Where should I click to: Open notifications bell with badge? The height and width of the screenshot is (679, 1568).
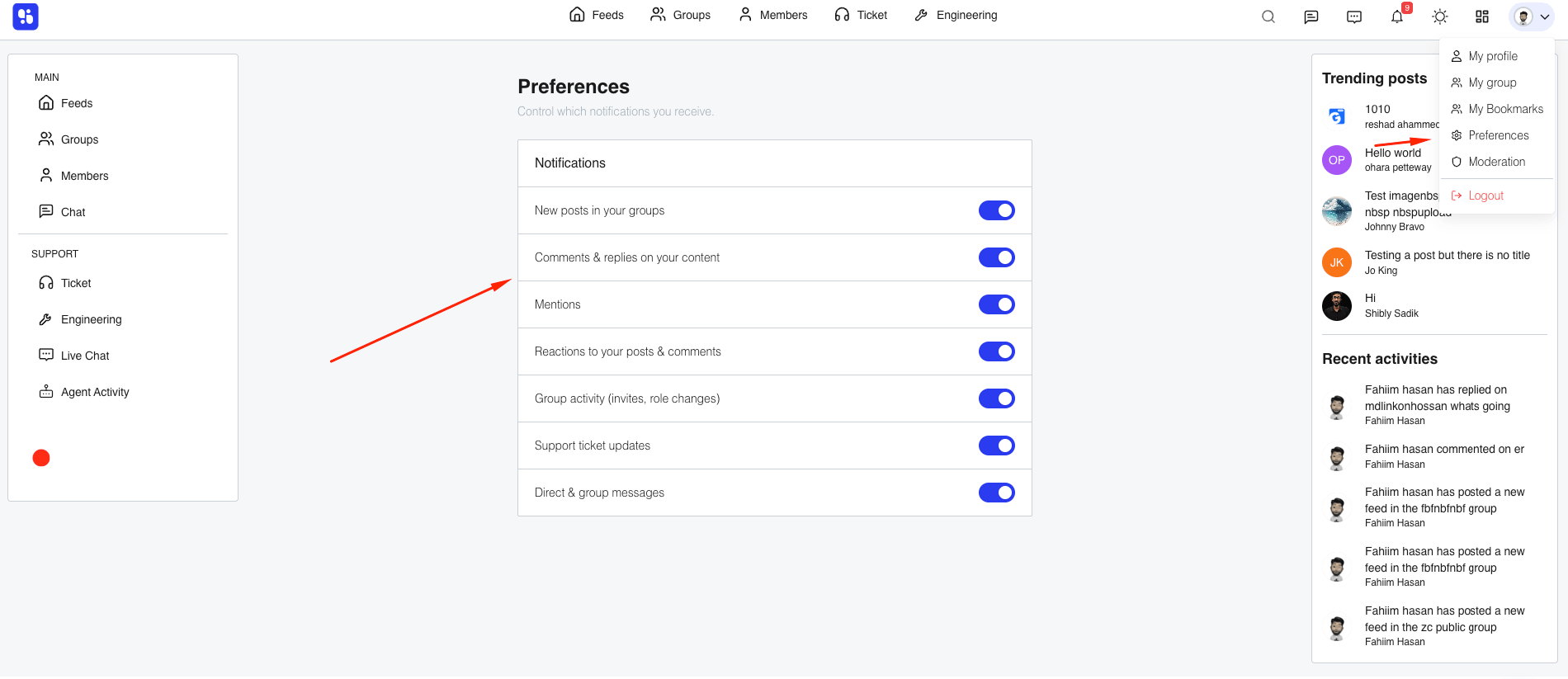point(1397,17)
